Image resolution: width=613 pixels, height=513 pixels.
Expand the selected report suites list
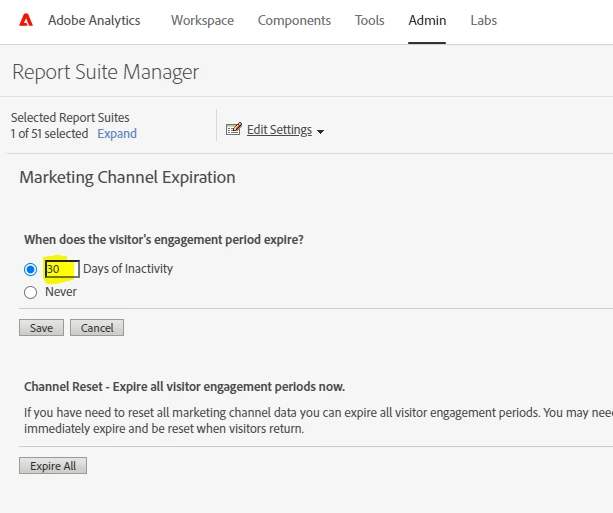click(x=117, y=134)
